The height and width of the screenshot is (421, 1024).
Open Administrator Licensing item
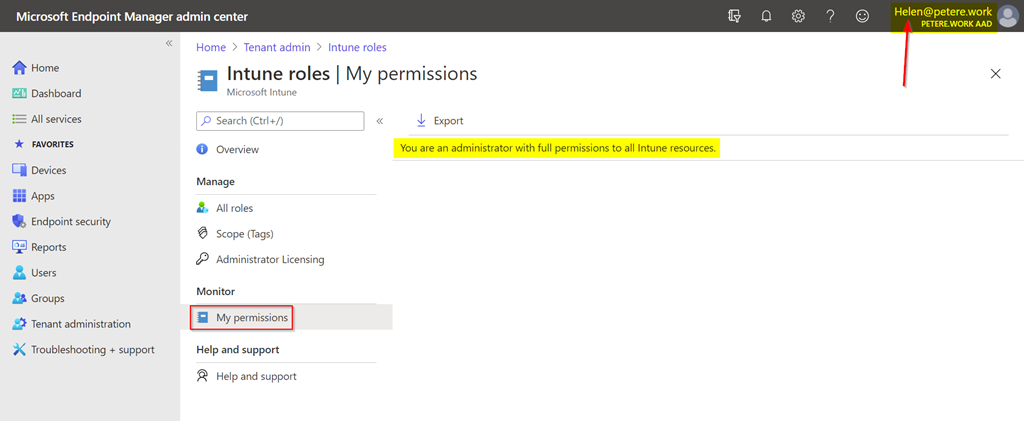[x=270, y=259]
